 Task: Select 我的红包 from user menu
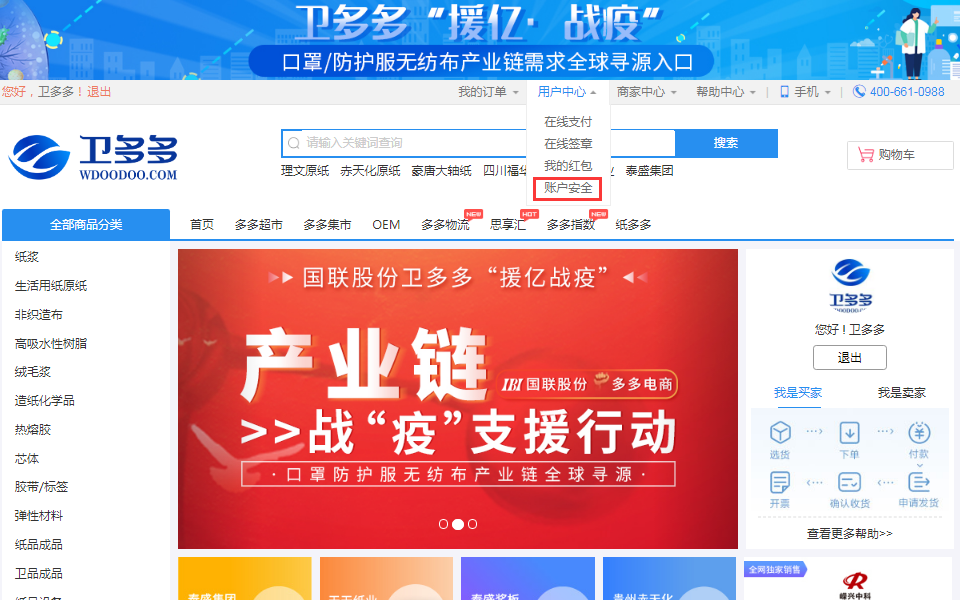568,166
